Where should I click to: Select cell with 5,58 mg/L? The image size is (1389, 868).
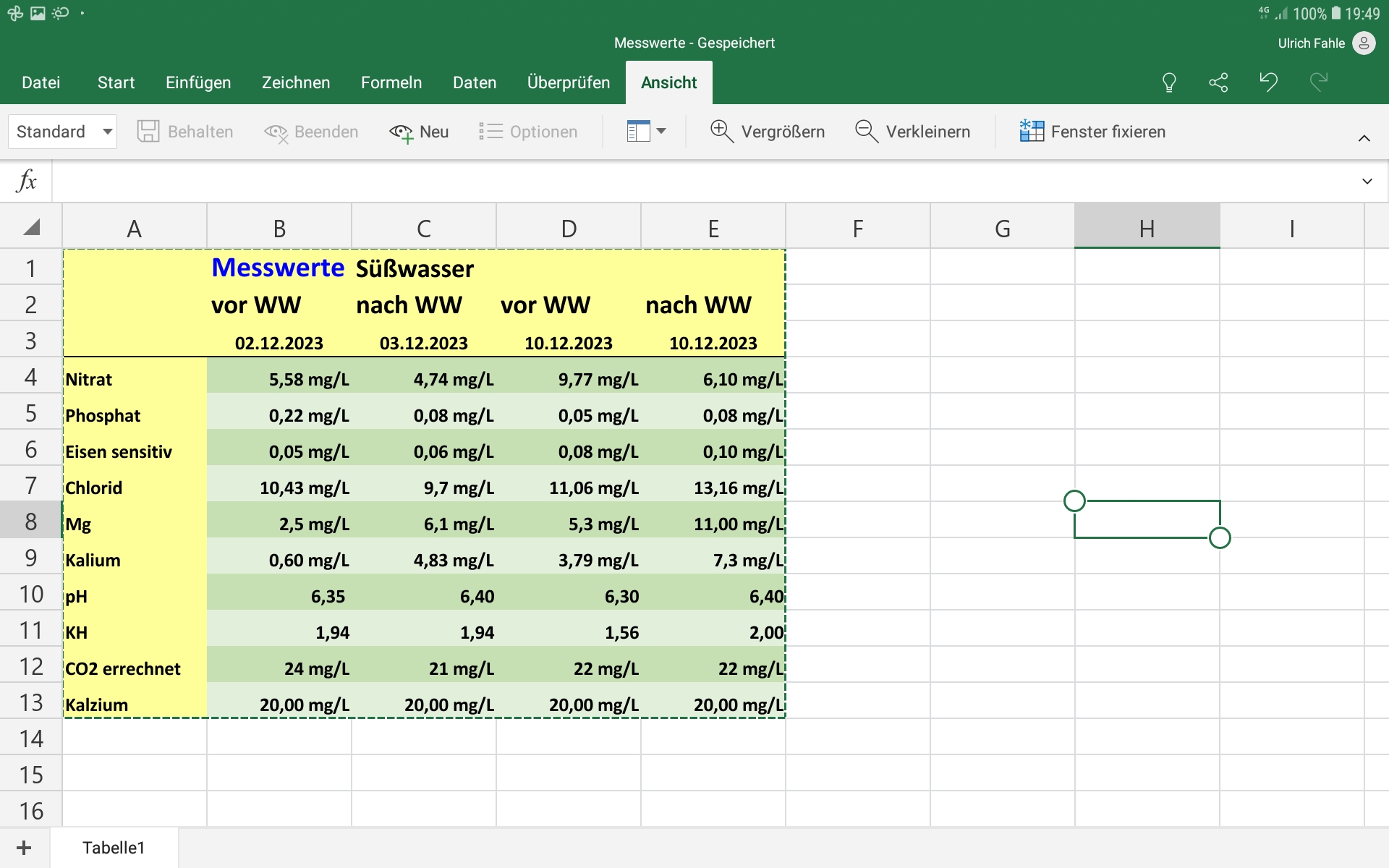coord(279,375)
